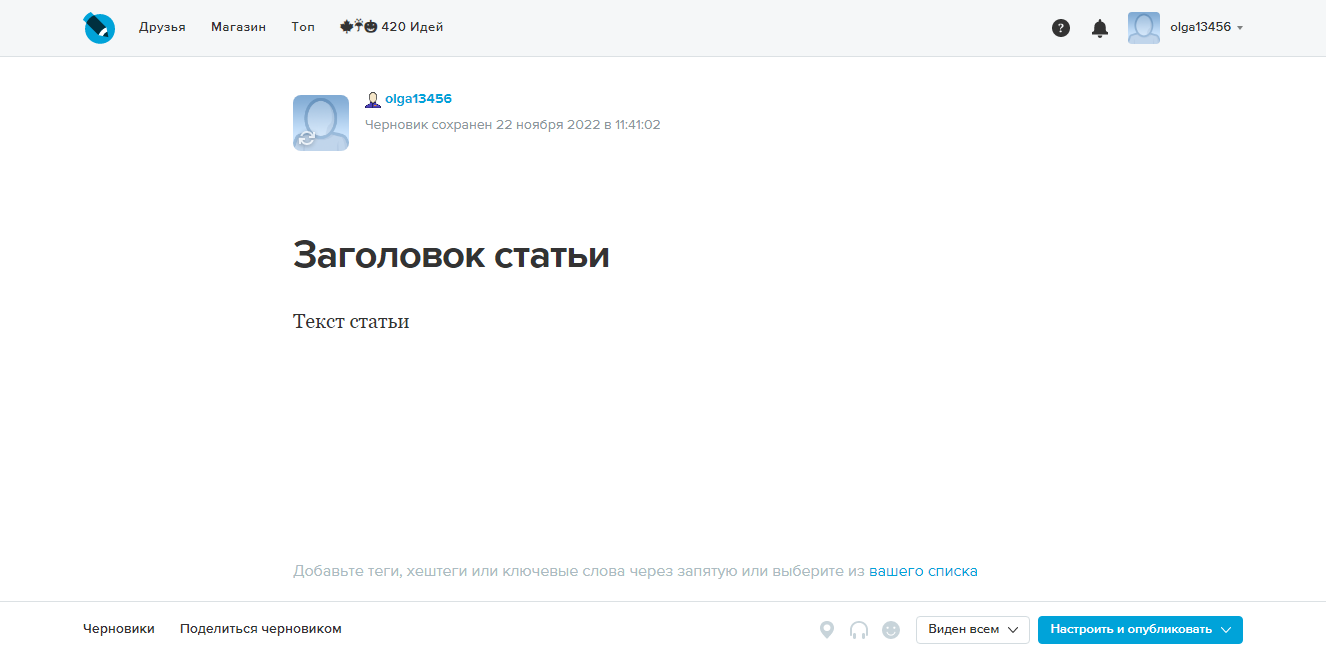The width and height of the screenshot is (1326, 658).
Task: Click the draft saved timestamp text
Action: 513,125
